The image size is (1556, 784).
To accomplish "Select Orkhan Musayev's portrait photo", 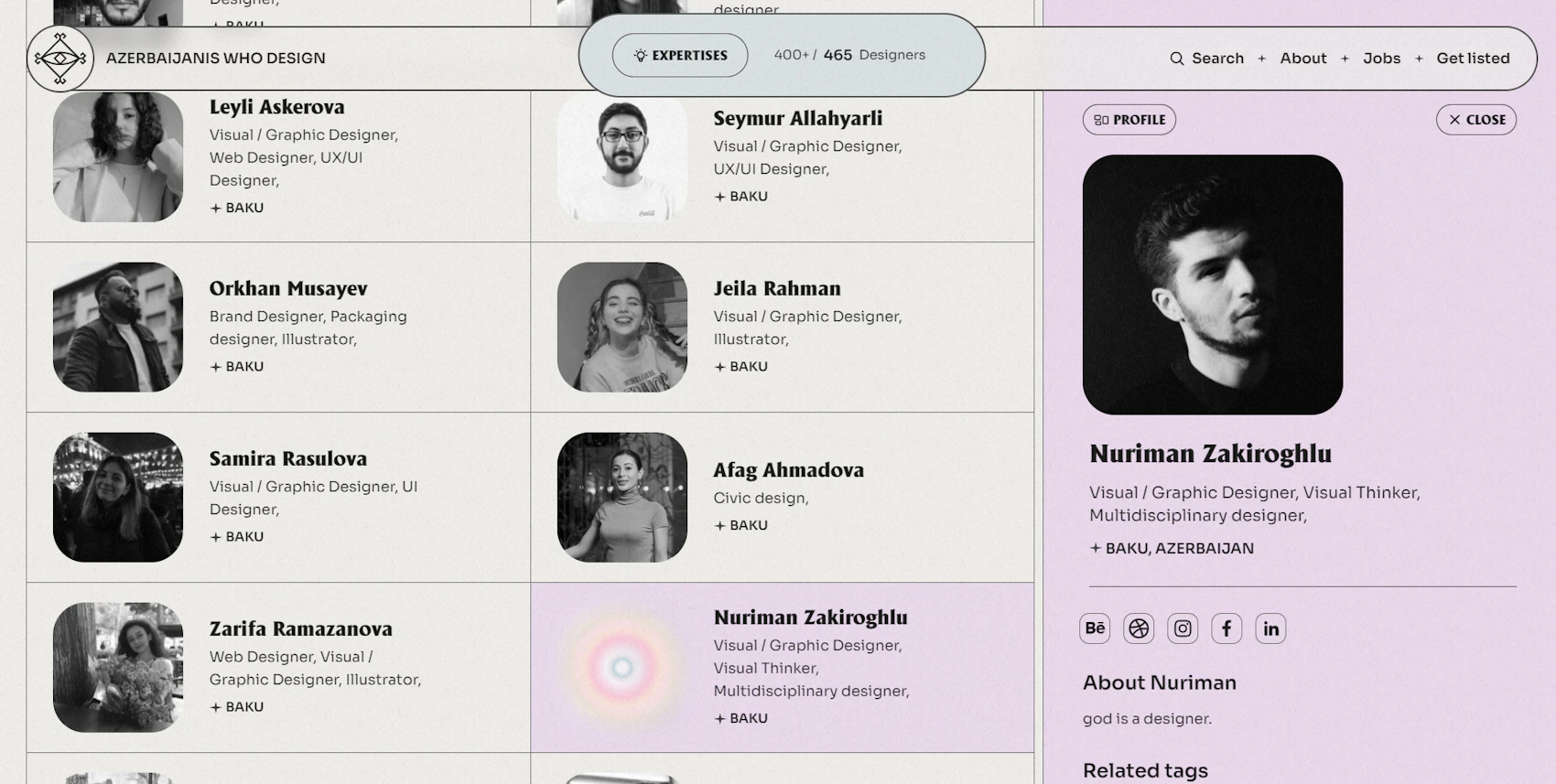I will pyautogui.click(x=118, y=328).
